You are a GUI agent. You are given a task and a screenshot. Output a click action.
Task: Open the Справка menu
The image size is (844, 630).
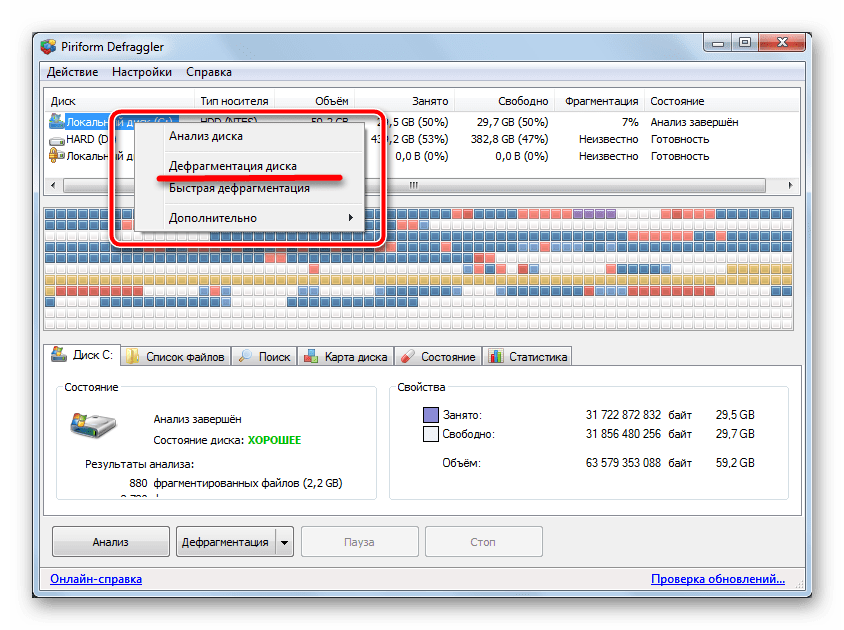pos(209,72)
